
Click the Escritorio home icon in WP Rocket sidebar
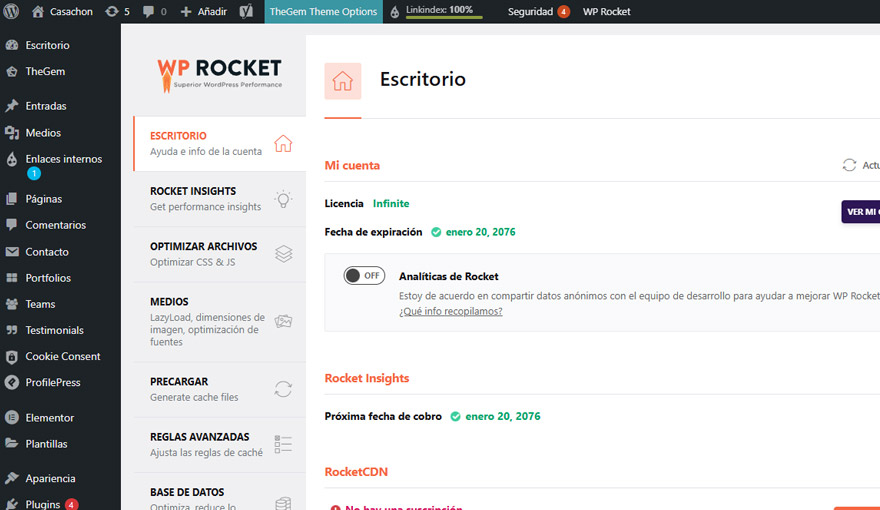[x=283, y=143]
